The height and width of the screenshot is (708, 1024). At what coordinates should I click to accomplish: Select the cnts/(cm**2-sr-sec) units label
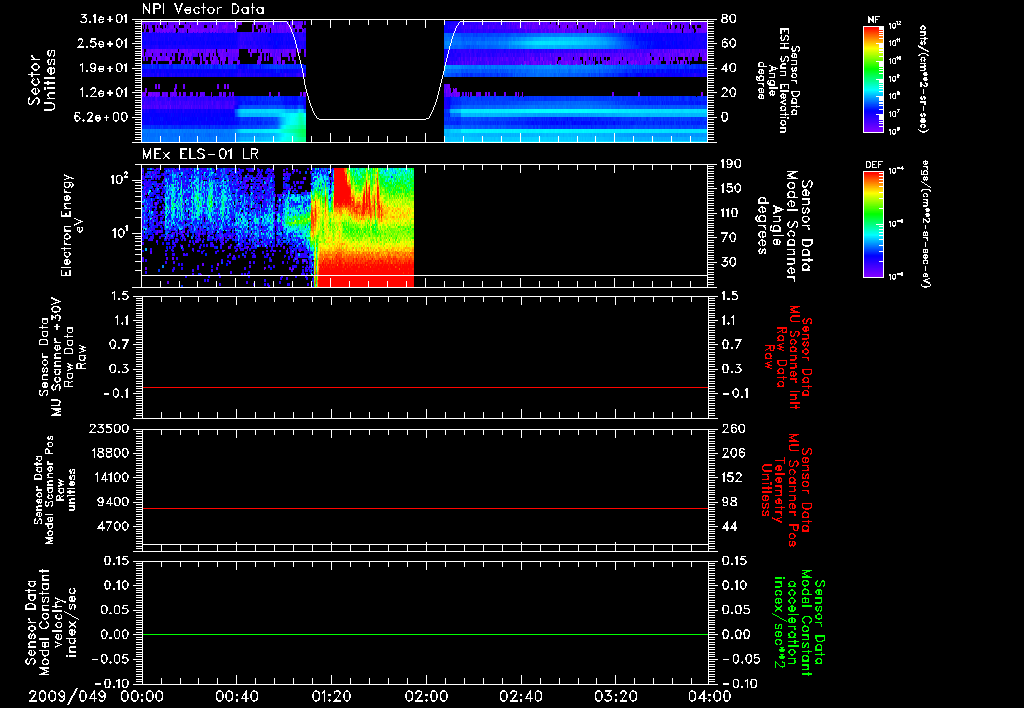[x=923, y=78]
